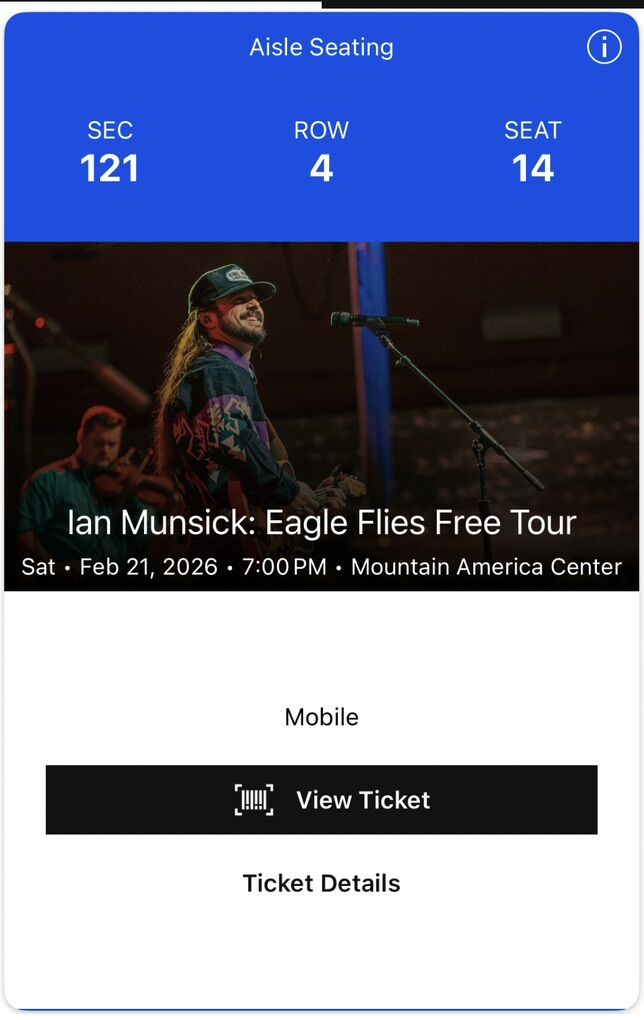This screenshot has width=644, height=1020.
Task: Open the ticket info icon
Action: point(603,47)
